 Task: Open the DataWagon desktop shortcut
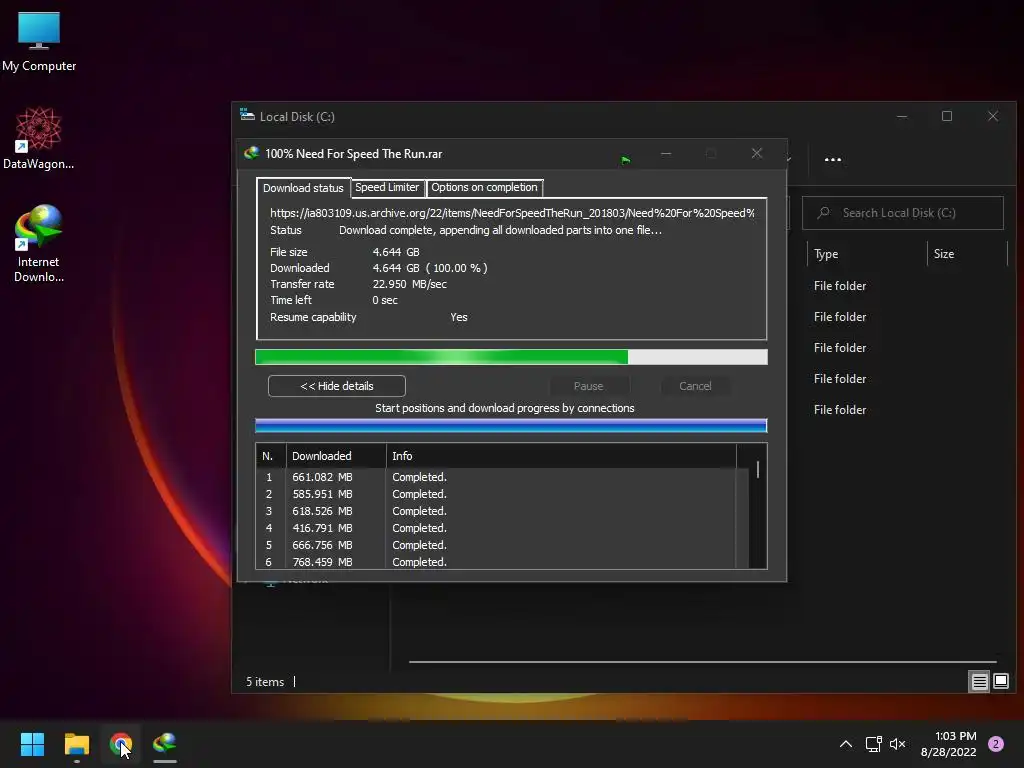(39, 138)
